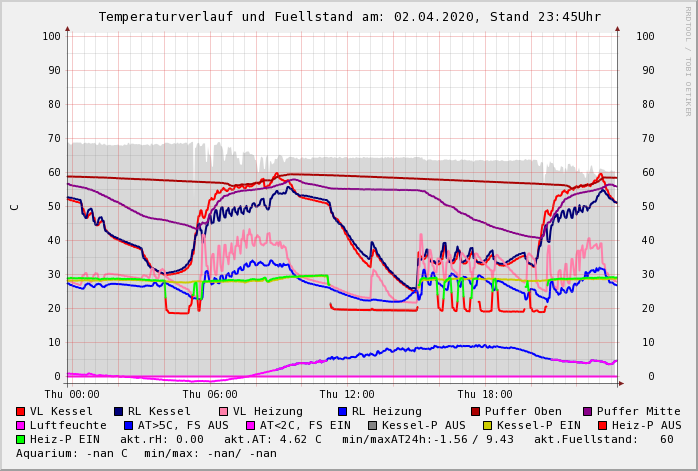Click the purple Puffer Mitte legend swatch
Image resolution: width=698 pixels, height=471 pixels.
(x=587, y=411)
